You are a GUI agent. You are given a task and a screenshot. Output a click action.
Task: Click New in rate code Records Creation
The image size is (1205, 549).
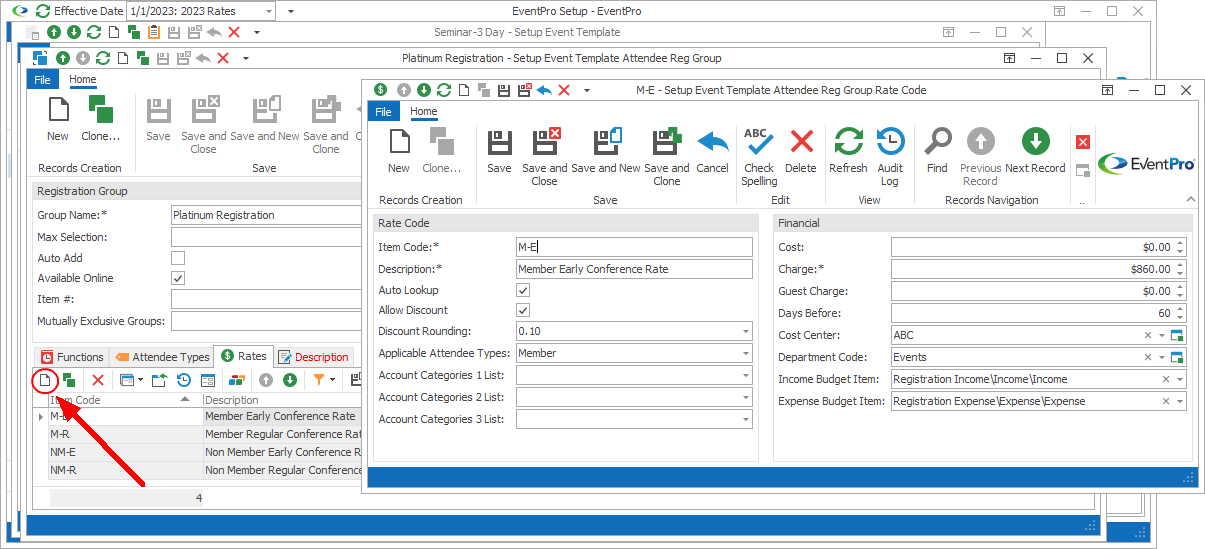click(399, 150)
